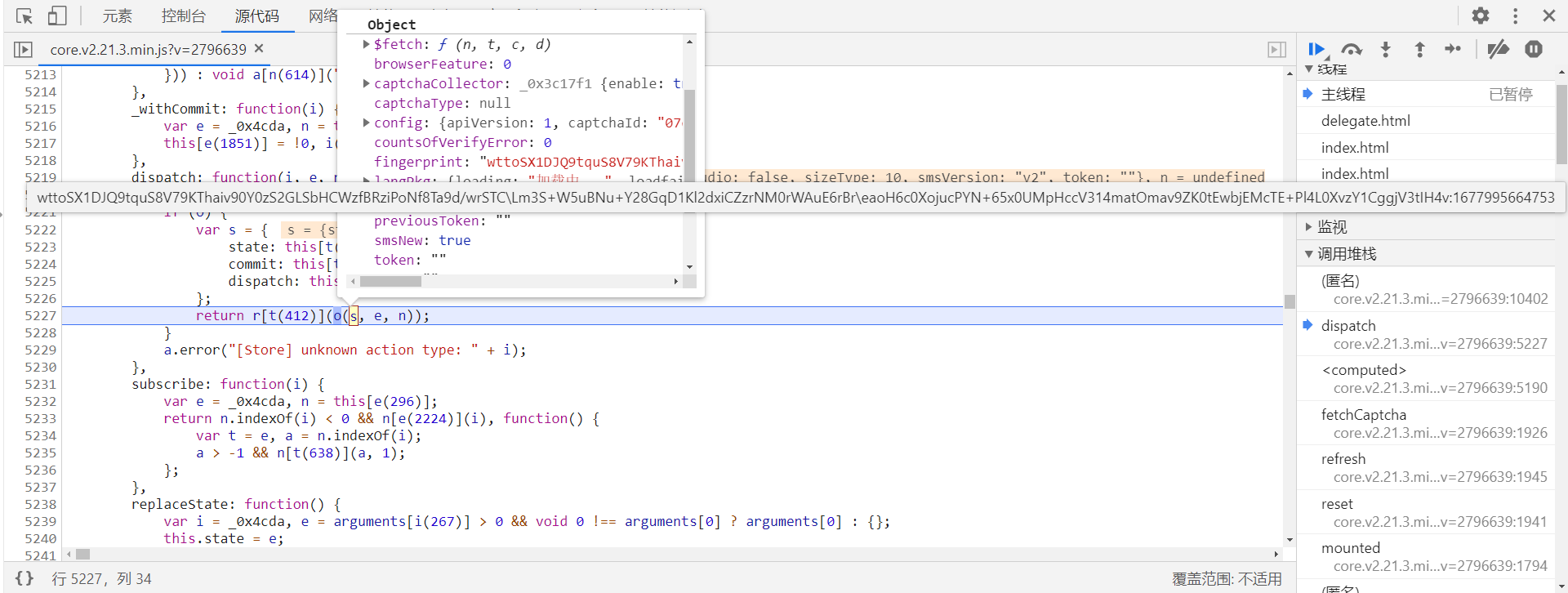Select the <computed> call stack frame

click(x=1426, y=379)
